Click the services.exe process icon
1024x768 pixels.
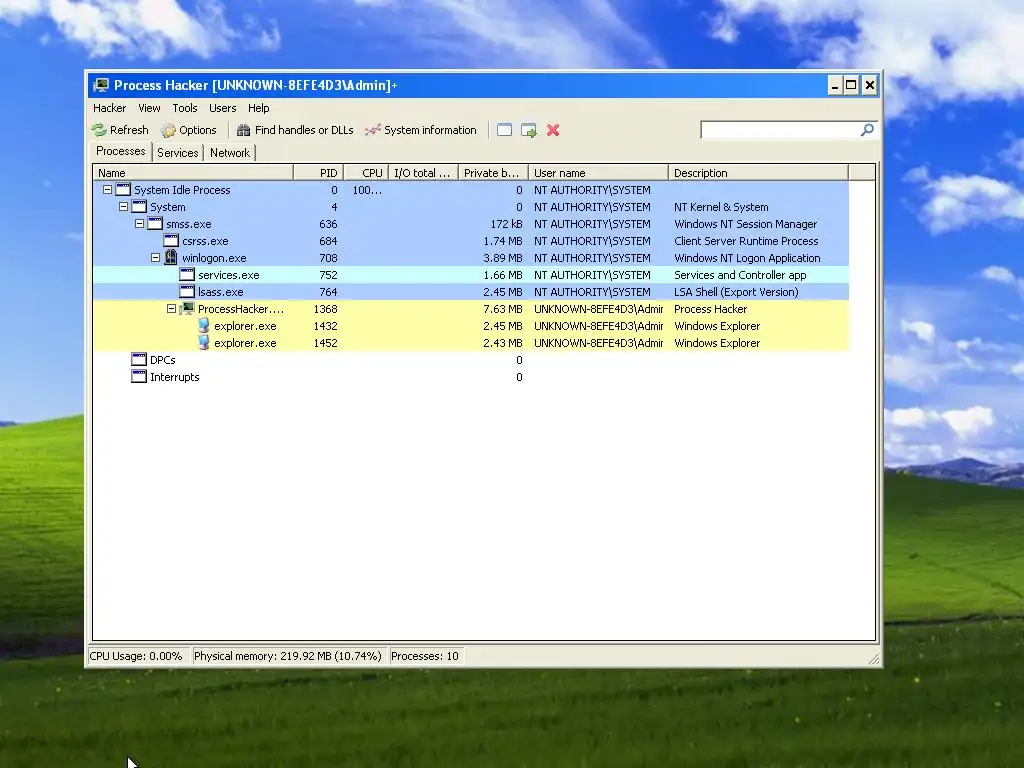tap(187, 275)
